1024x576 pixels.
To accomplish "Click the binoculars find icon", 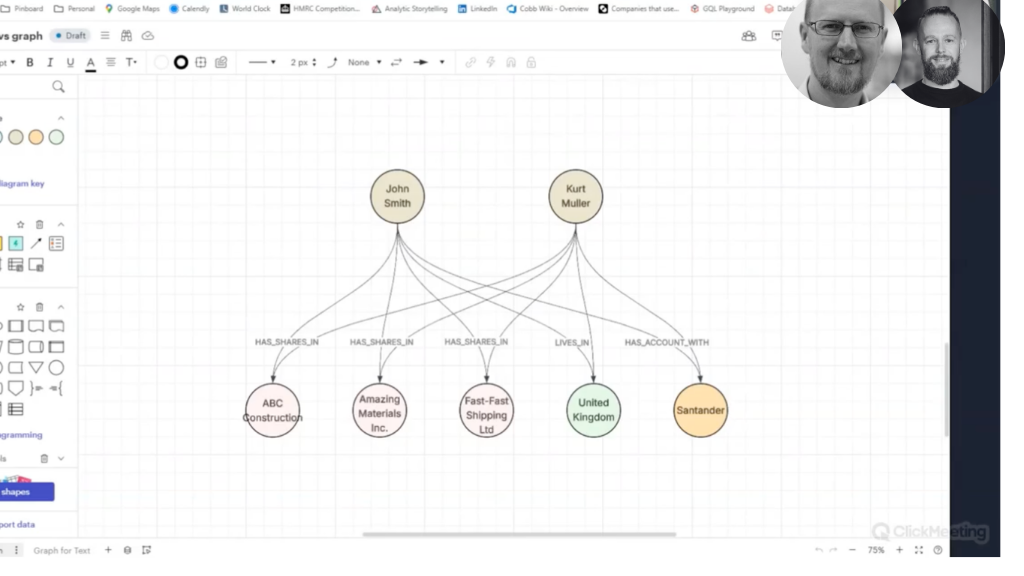I will point(126,35).
